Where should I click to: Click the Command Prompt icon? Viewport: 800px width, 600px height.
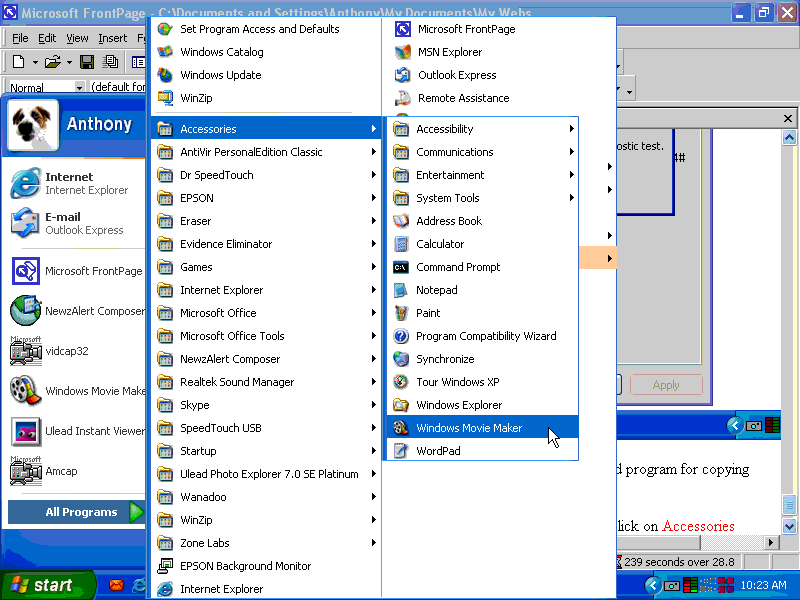[x=401, y=267]
